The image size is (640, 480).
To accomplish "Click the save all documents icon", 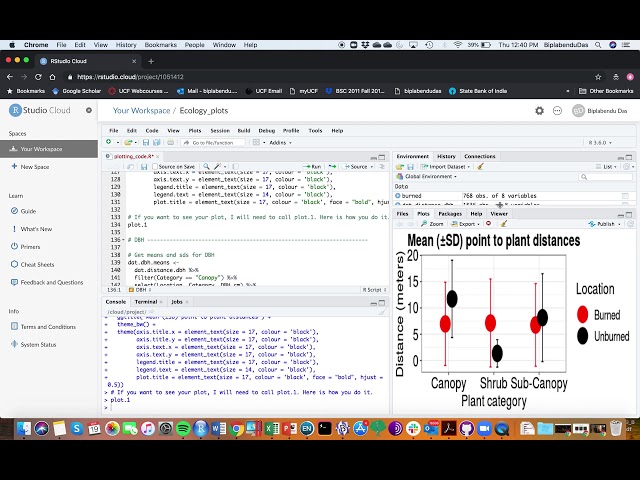I will coord(157,142).
